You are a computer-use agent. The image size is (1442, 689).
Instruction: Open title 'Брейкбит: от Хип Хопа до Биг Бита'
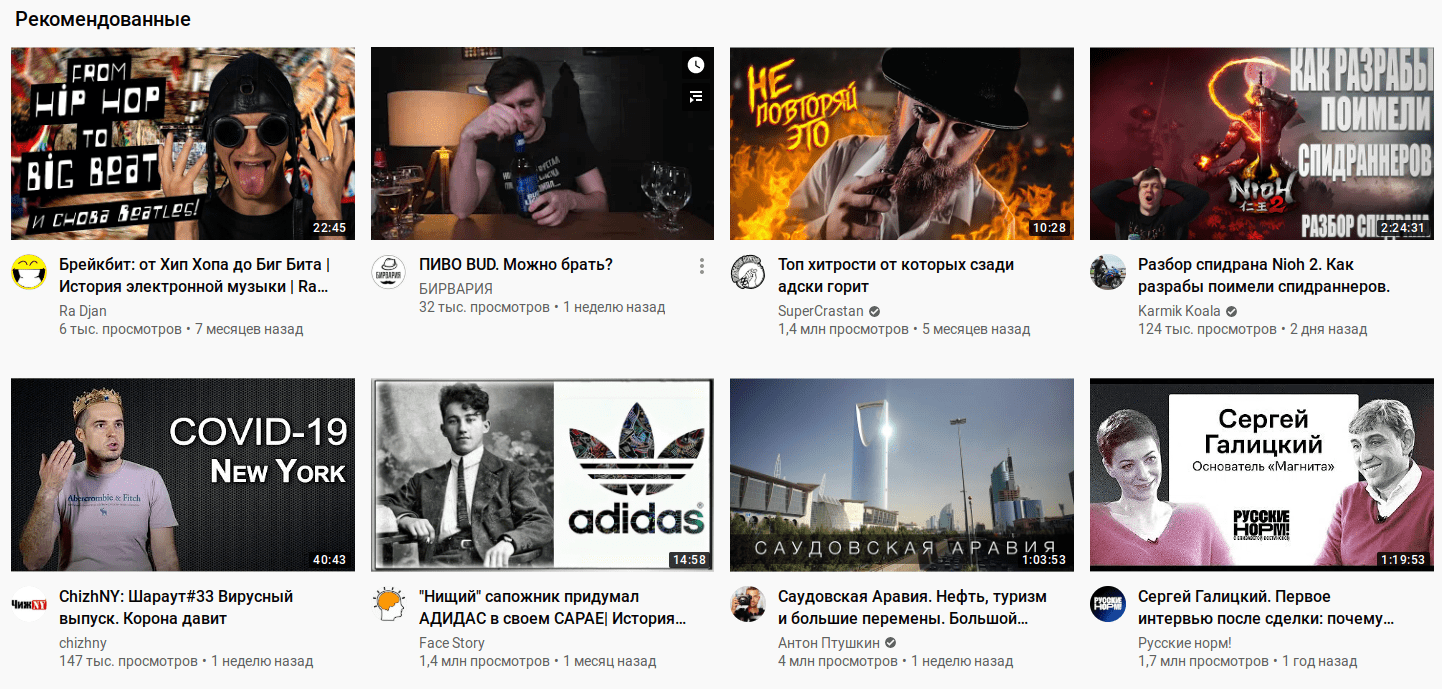point(194,276)
